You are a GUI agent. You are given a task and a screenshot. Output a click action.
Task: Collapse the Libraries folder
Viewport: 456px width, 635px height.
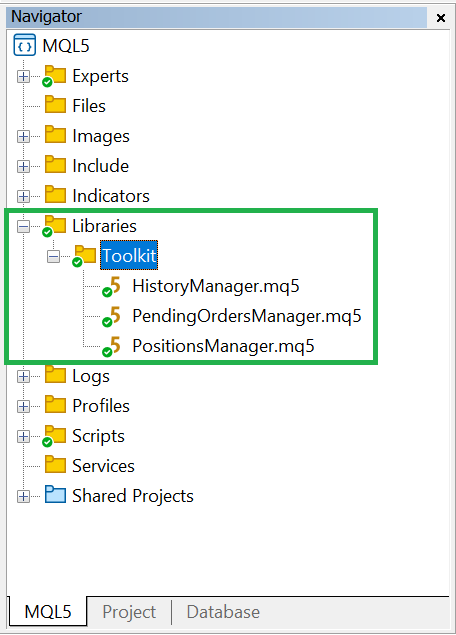23,226
